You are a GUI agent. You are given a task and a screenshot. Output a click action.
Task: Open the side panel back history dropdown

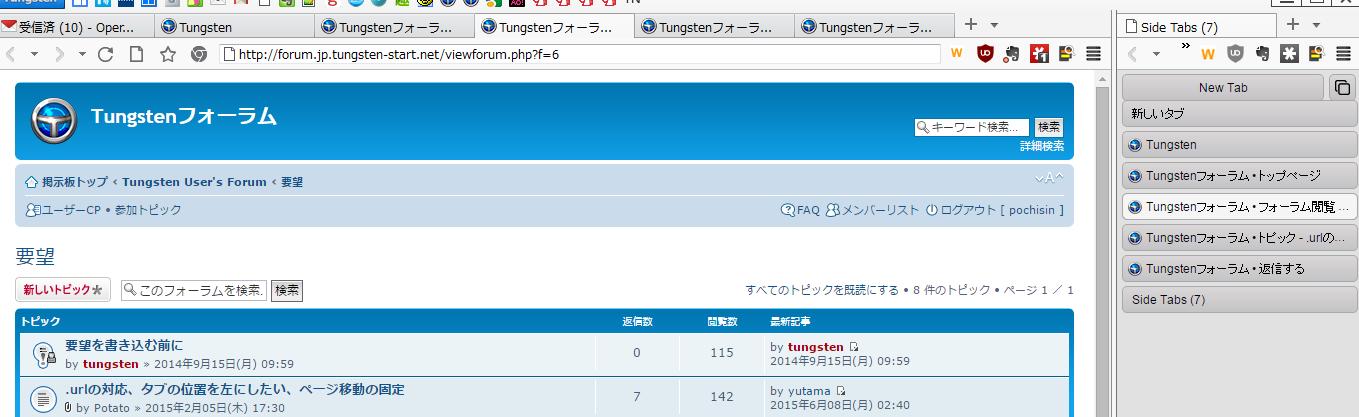pos(1154,54)
